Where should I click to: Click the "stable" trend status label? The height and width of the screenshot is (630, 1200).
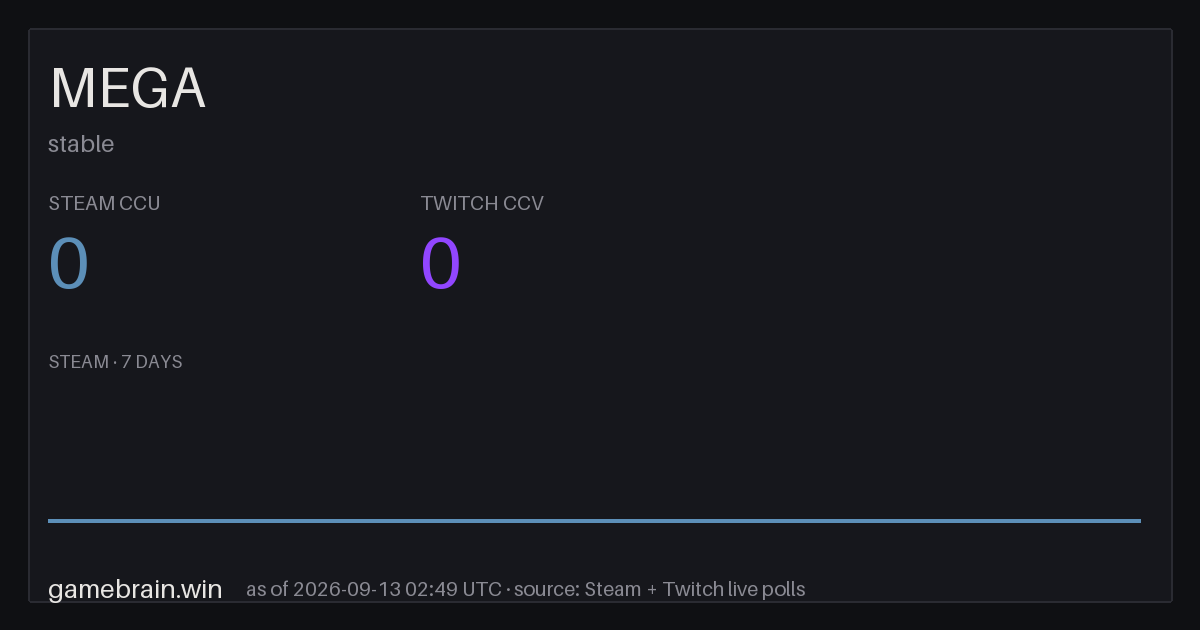tap(81, 144)
